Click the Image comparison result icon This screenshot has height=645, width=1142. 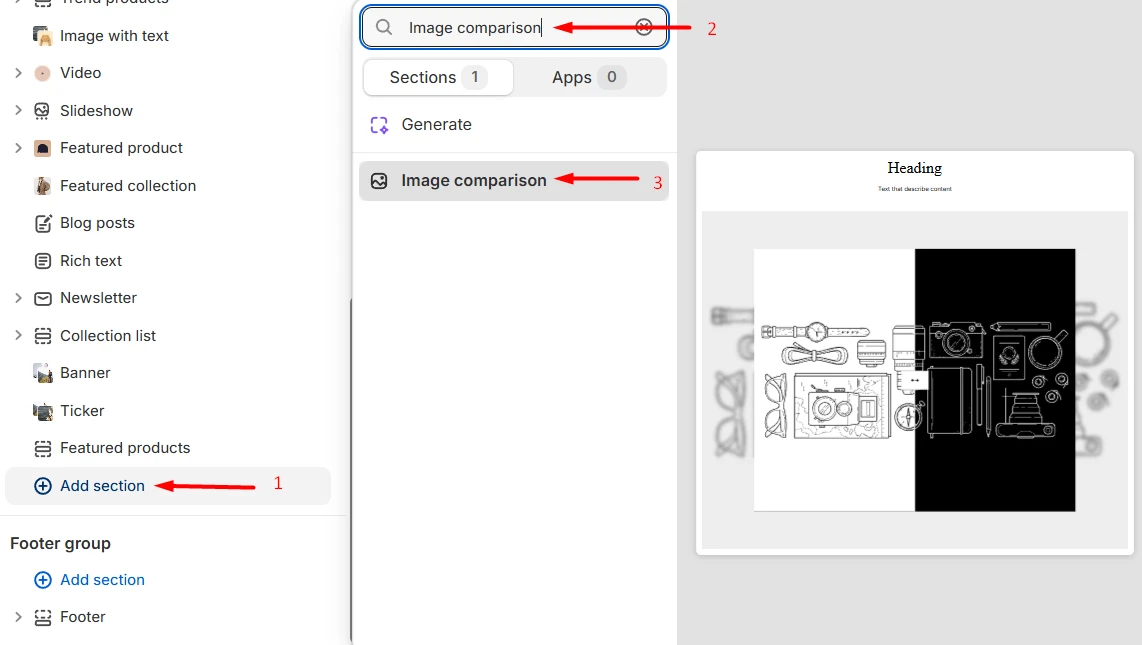(379, 181)
